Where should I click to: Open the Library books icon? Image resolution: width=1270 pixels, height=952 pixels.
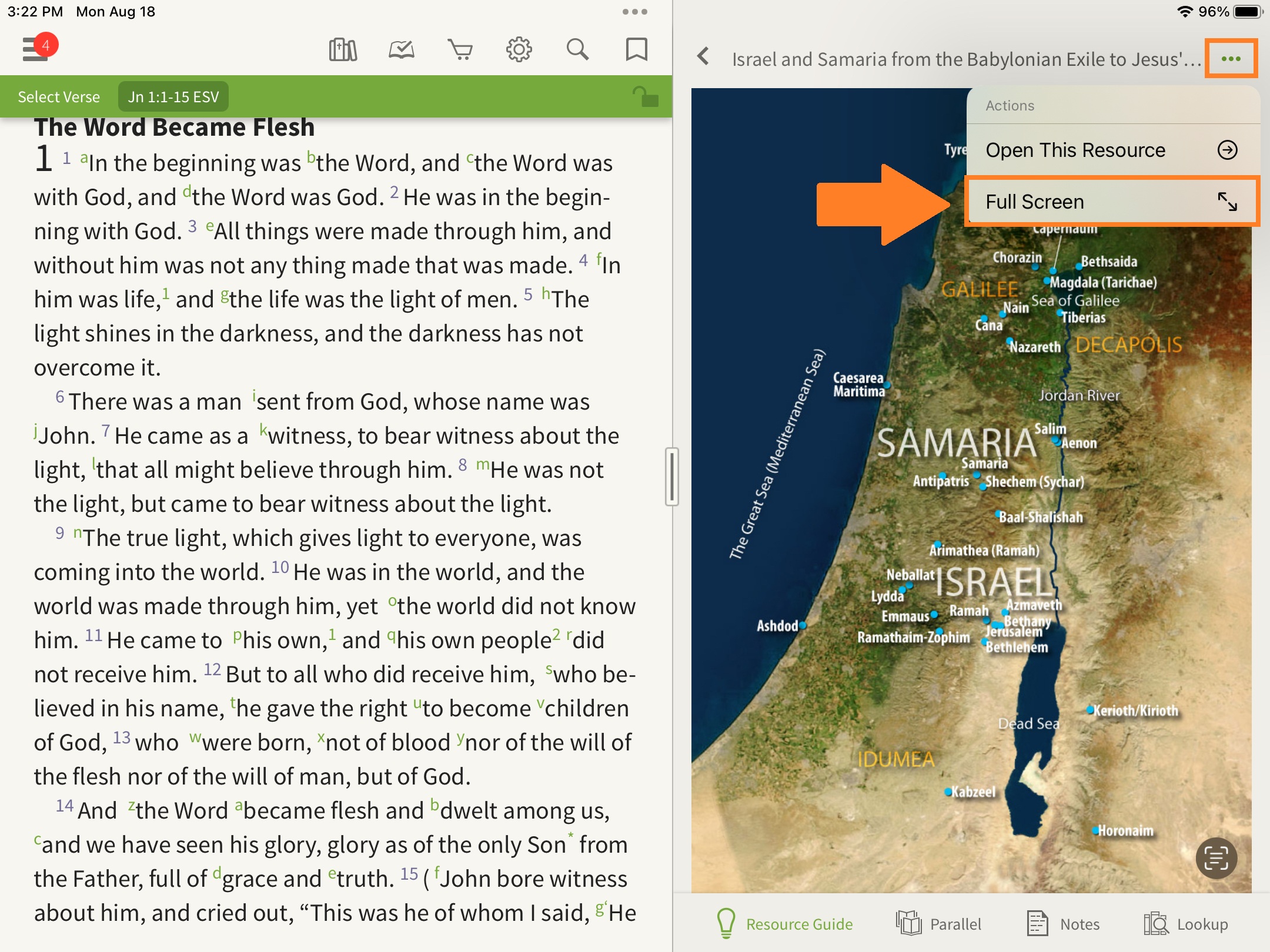[343, 49]
